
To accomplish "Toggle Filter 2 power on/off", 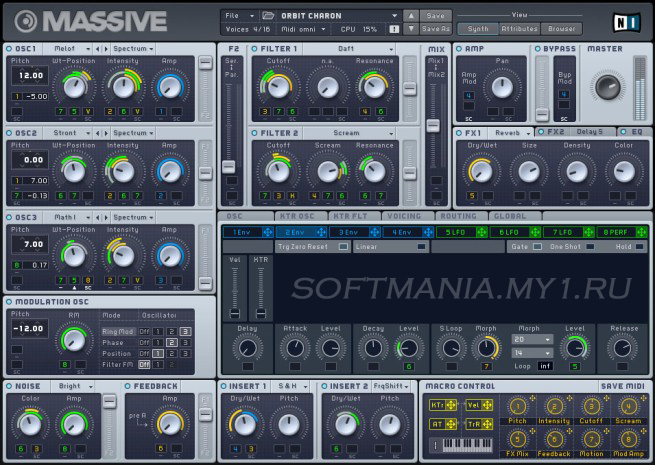I will point(254,133).
